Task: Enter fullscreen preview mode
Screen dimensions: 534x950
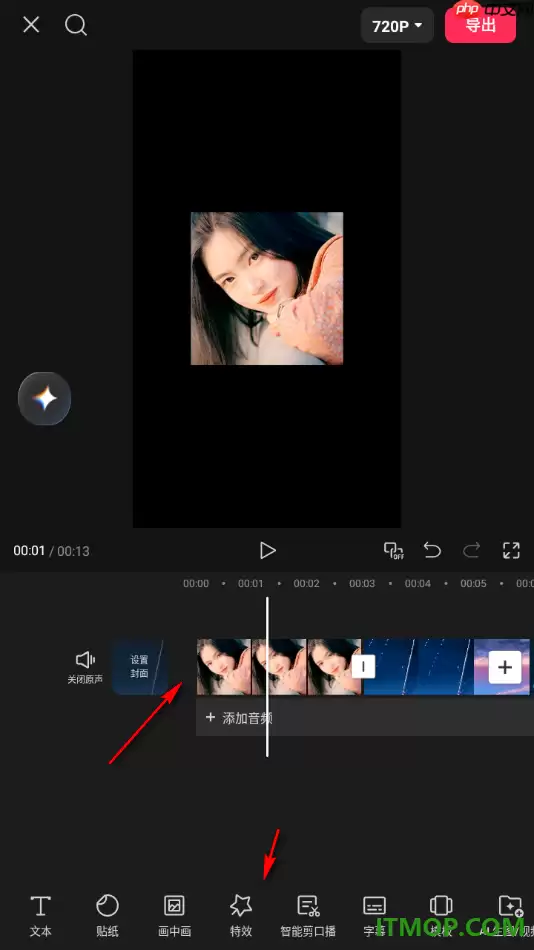Action: (x=511, y=550)
